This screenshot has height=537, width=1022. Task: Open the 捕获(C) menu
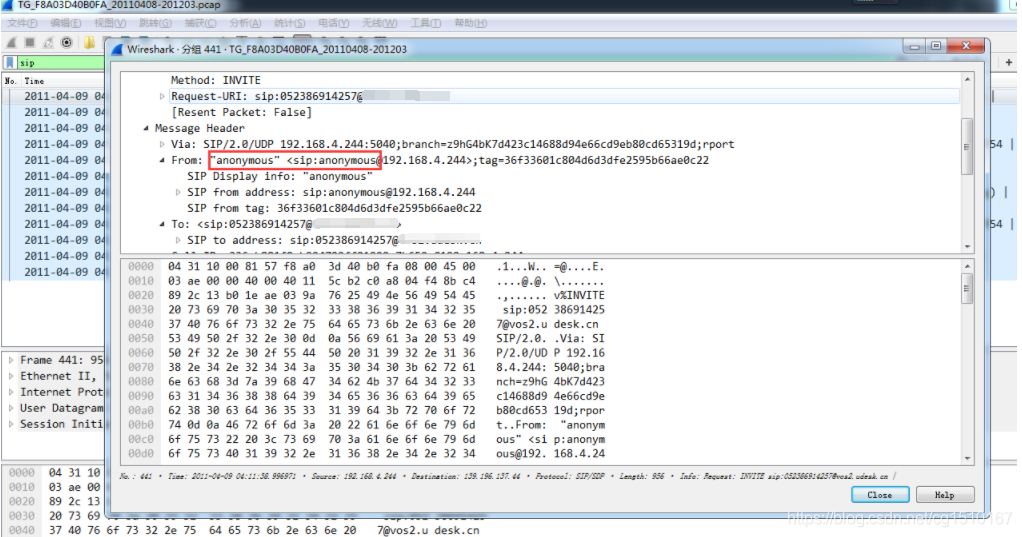coord(200,23)
